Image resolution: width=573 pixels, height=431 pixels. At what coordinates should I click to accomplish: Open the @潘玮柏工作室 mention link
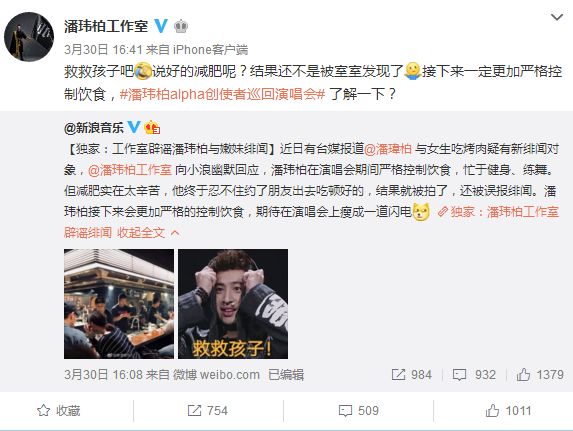[130, 170]
